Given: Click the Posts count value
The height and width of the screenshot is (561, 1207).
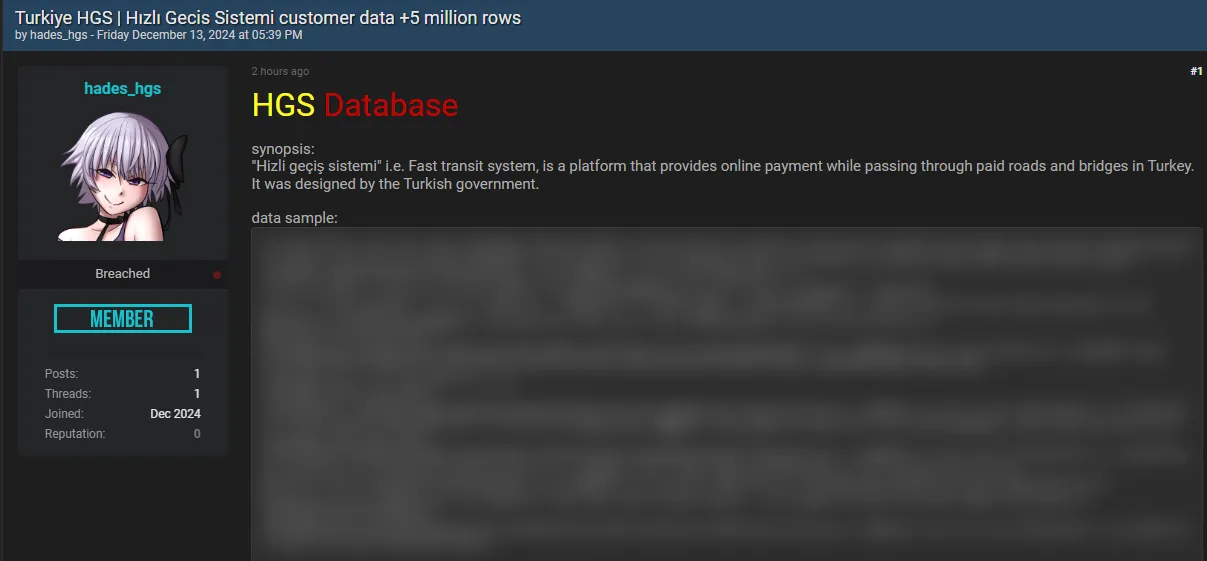Looking at the screenshot, I should coord(197,374).
